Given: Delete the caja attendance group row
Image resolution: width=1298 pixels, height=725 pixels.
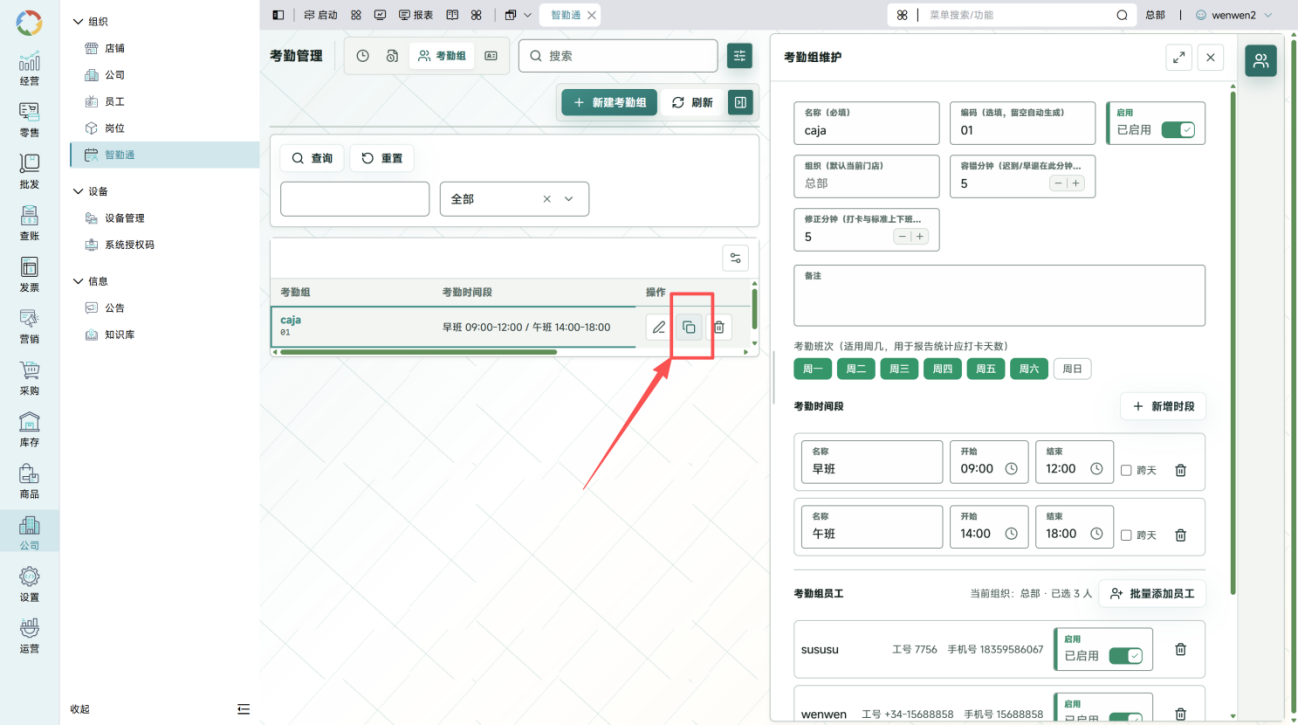Looking at the screenshot, I should [x=719, y=327].
